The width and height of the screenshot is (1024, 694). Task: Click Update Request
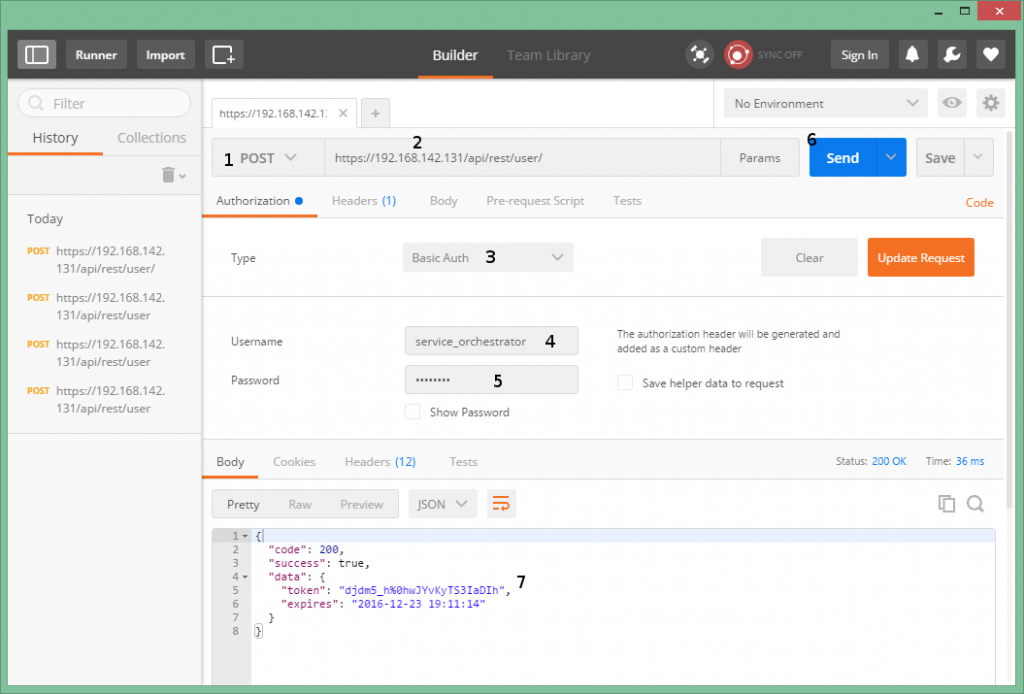click(920, 257)
